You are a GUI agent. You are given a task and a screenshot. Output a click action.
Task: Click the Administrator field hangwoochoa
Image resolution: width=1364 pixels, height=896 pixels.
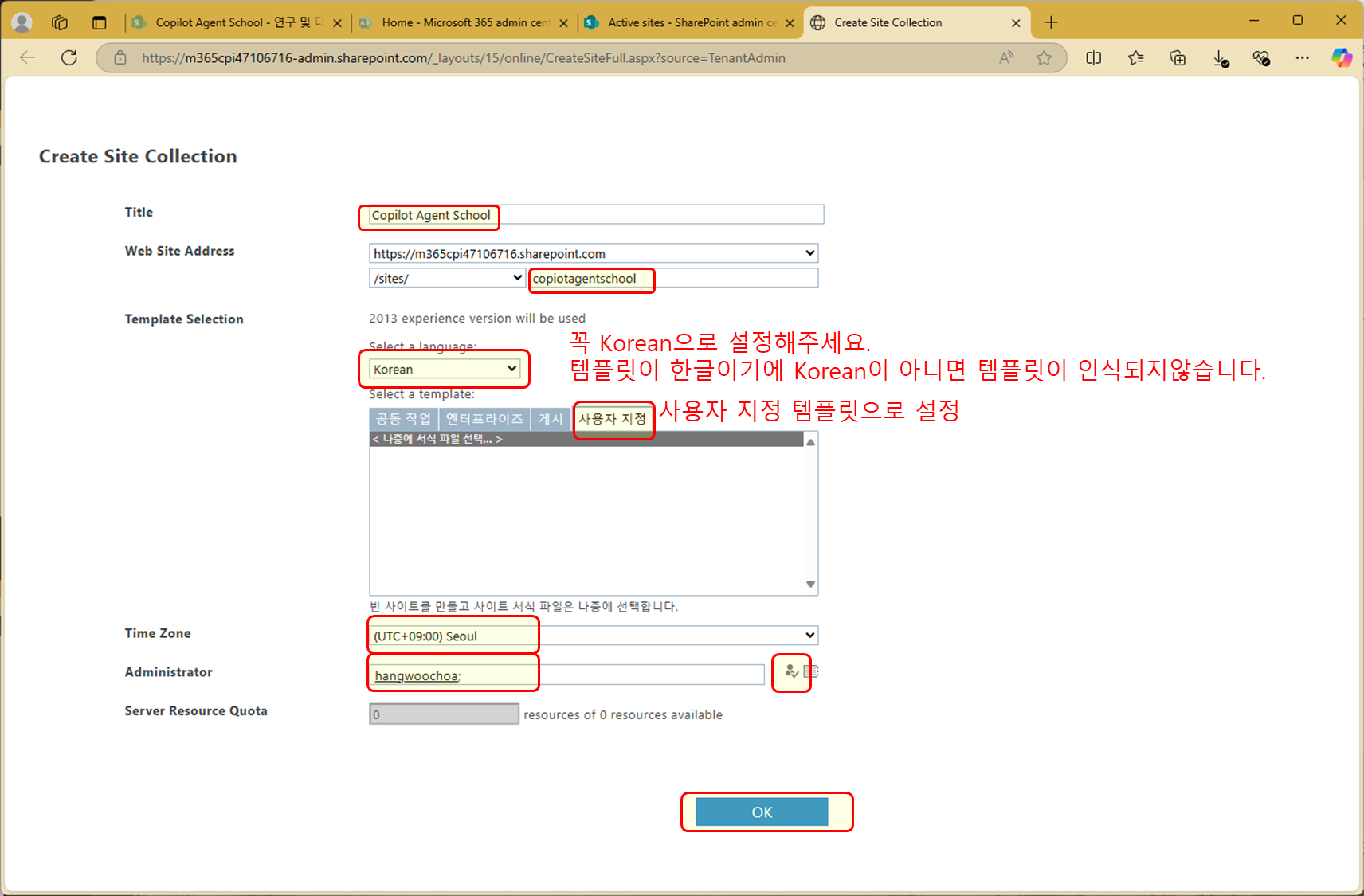click(x=566, y=675)
